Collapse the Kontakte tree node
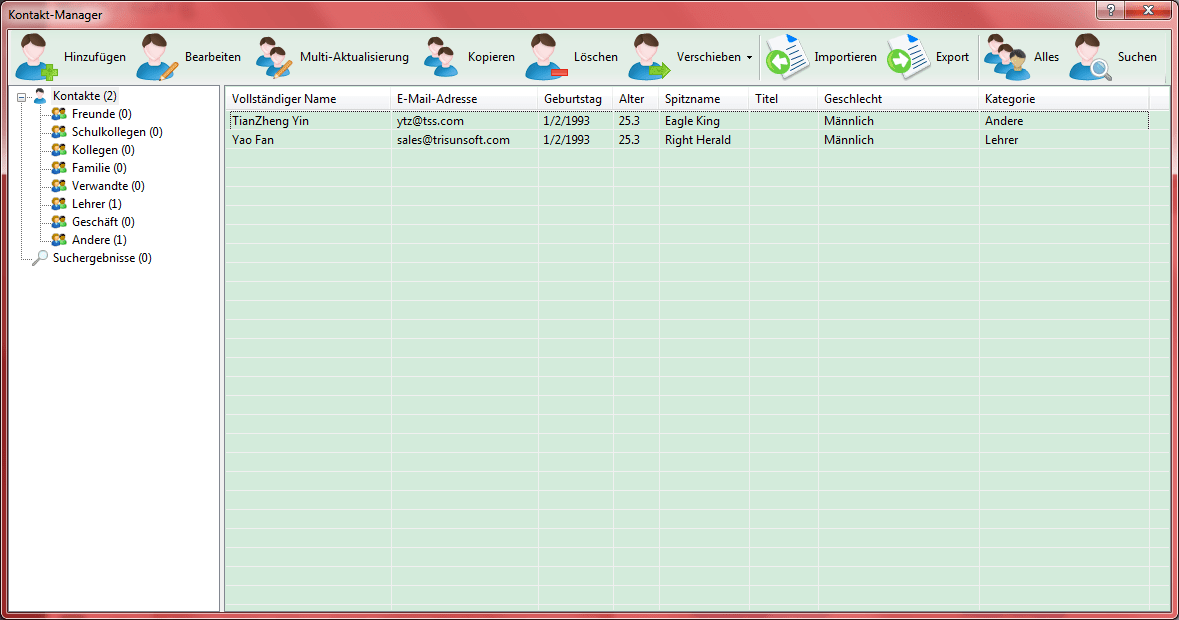The image size is (1179, 620). click(x=21, y=96)
